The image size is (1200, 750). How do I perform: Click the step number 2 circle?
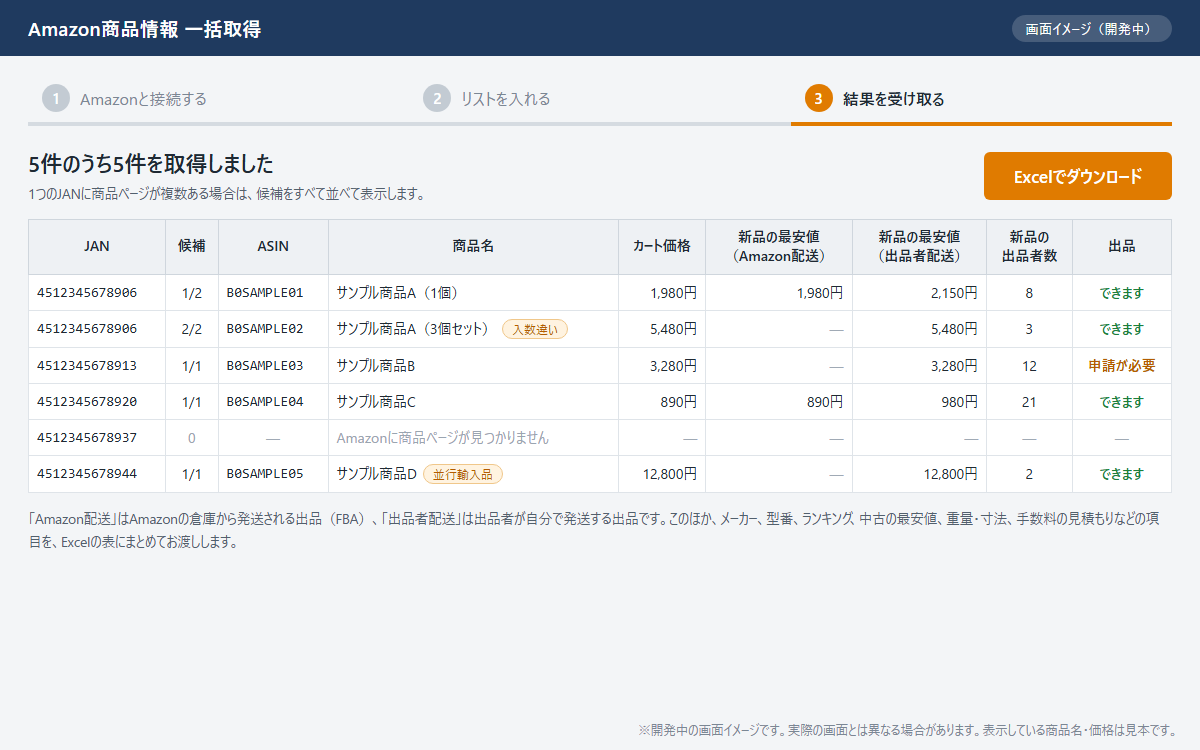[x=437, y=98]
